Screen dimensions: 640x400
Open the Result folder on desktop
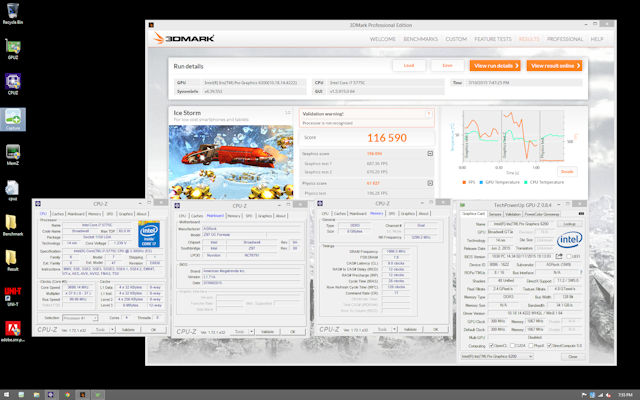tap(13, 260)
